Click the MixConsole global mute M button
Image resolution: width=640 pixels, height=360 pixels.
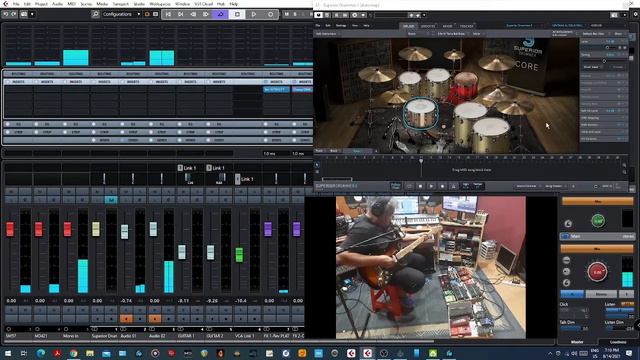coord(286,14)
